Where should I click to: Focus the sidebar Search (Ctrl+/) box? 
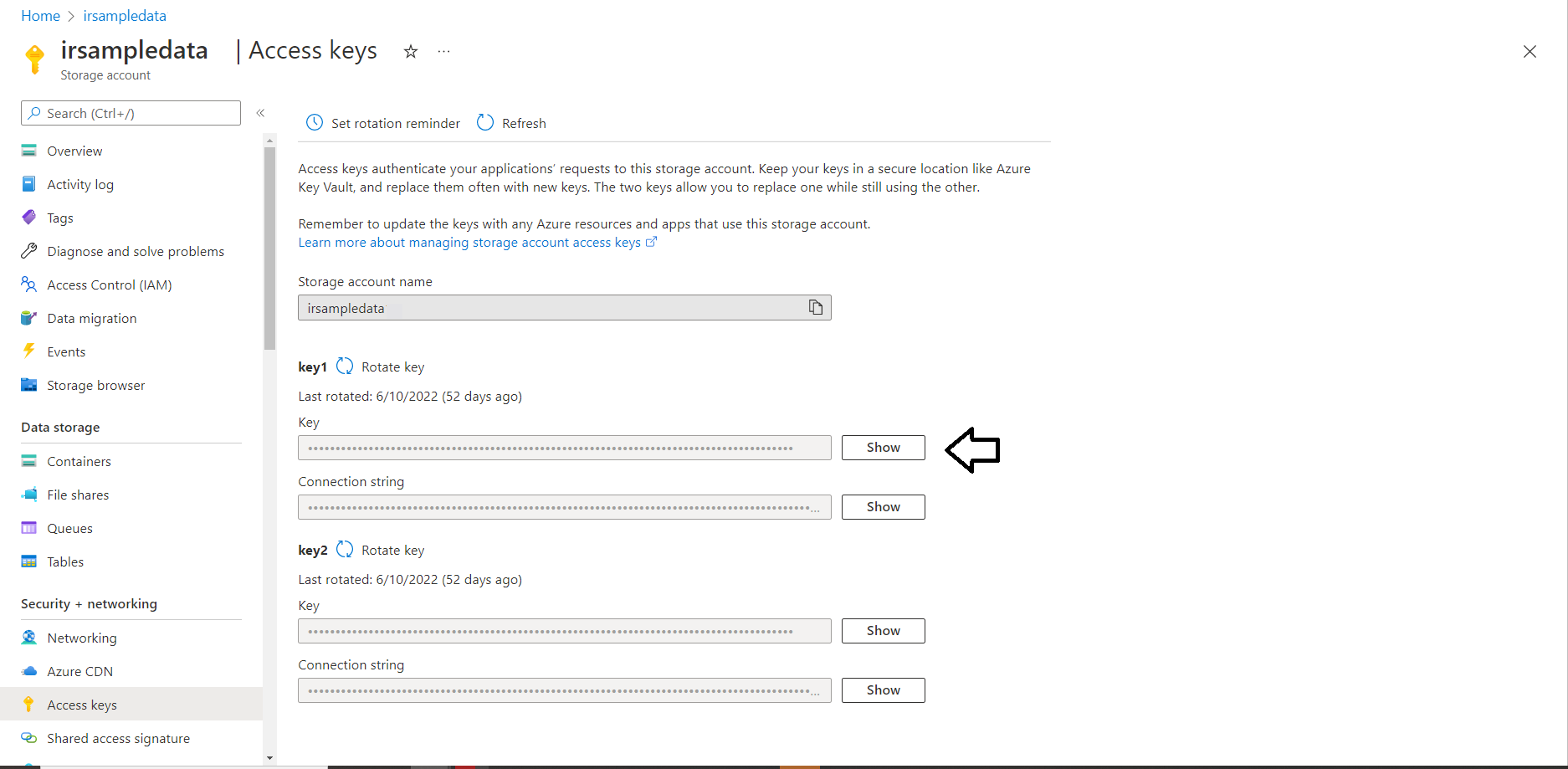click(x=131, y=113)
